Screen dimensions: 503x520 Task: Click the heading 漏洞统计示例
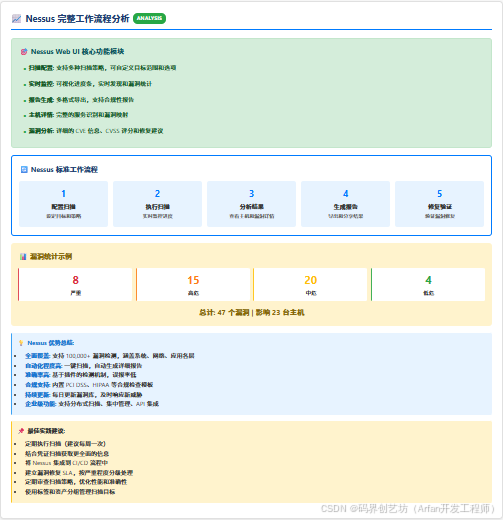pos(51,257)
